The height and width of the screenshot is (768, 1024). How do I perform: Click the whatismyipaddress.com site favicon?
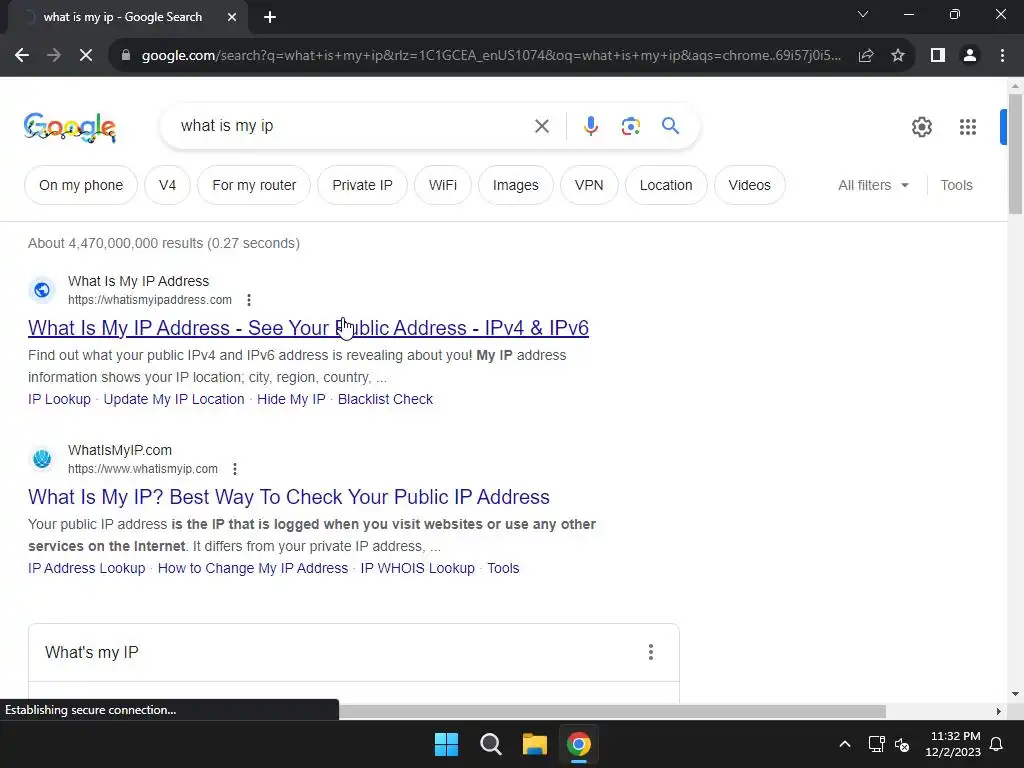[42, 289]
